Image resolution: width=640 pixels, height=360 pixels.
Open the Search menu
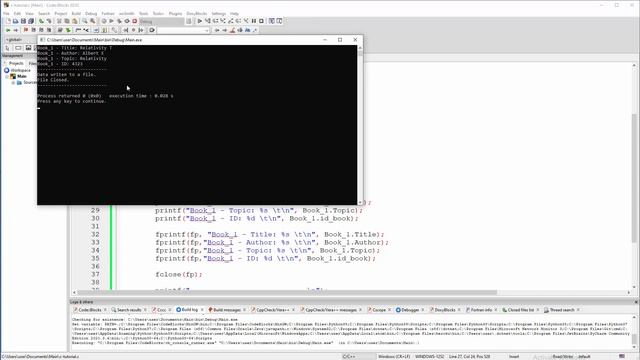click(44, 13)
